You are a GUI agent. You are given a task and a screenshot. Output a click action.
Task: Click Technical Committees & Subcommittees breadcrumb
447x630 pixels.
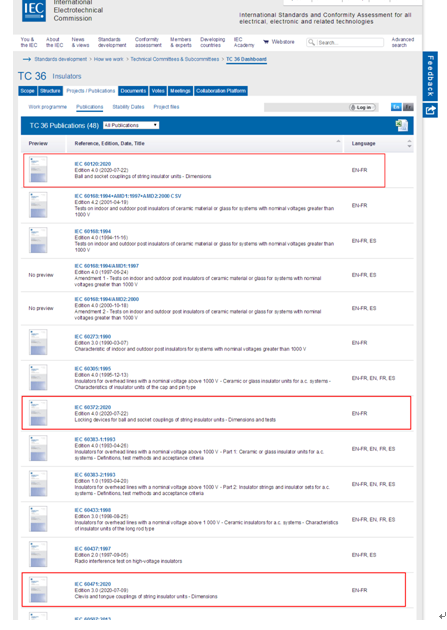point(175,59)
